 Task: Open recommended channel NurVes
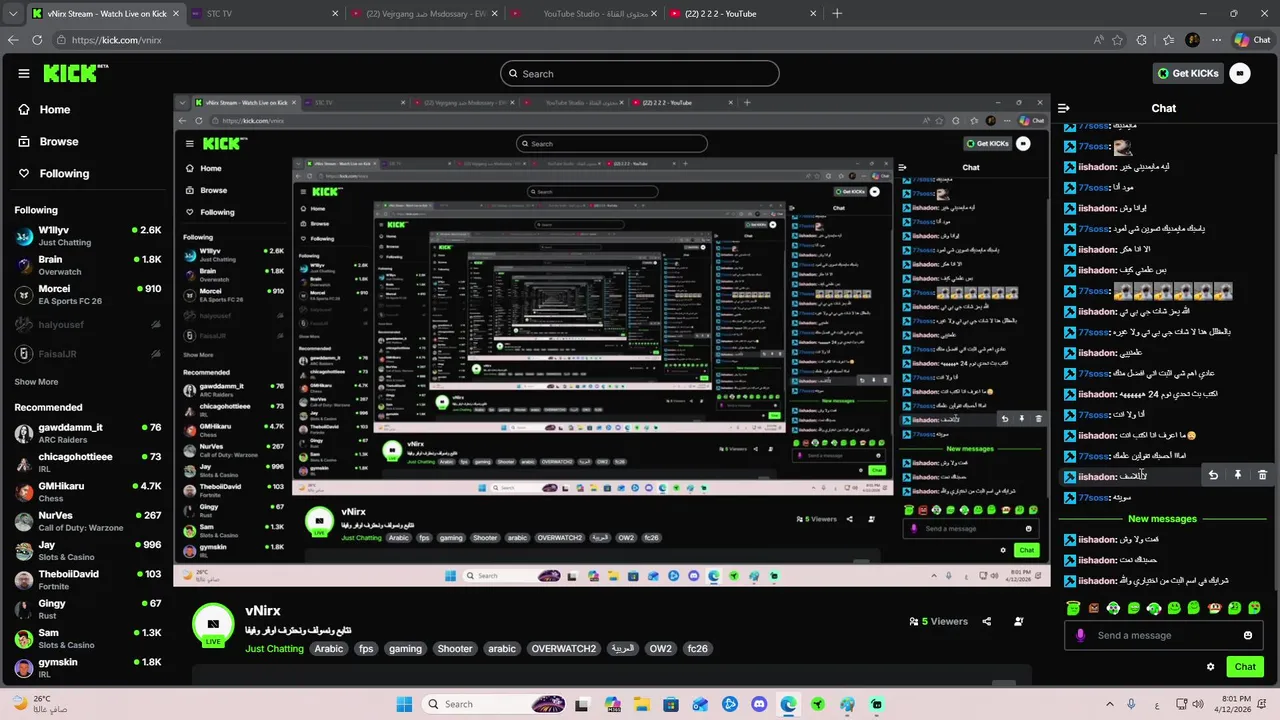coord(88,521)
